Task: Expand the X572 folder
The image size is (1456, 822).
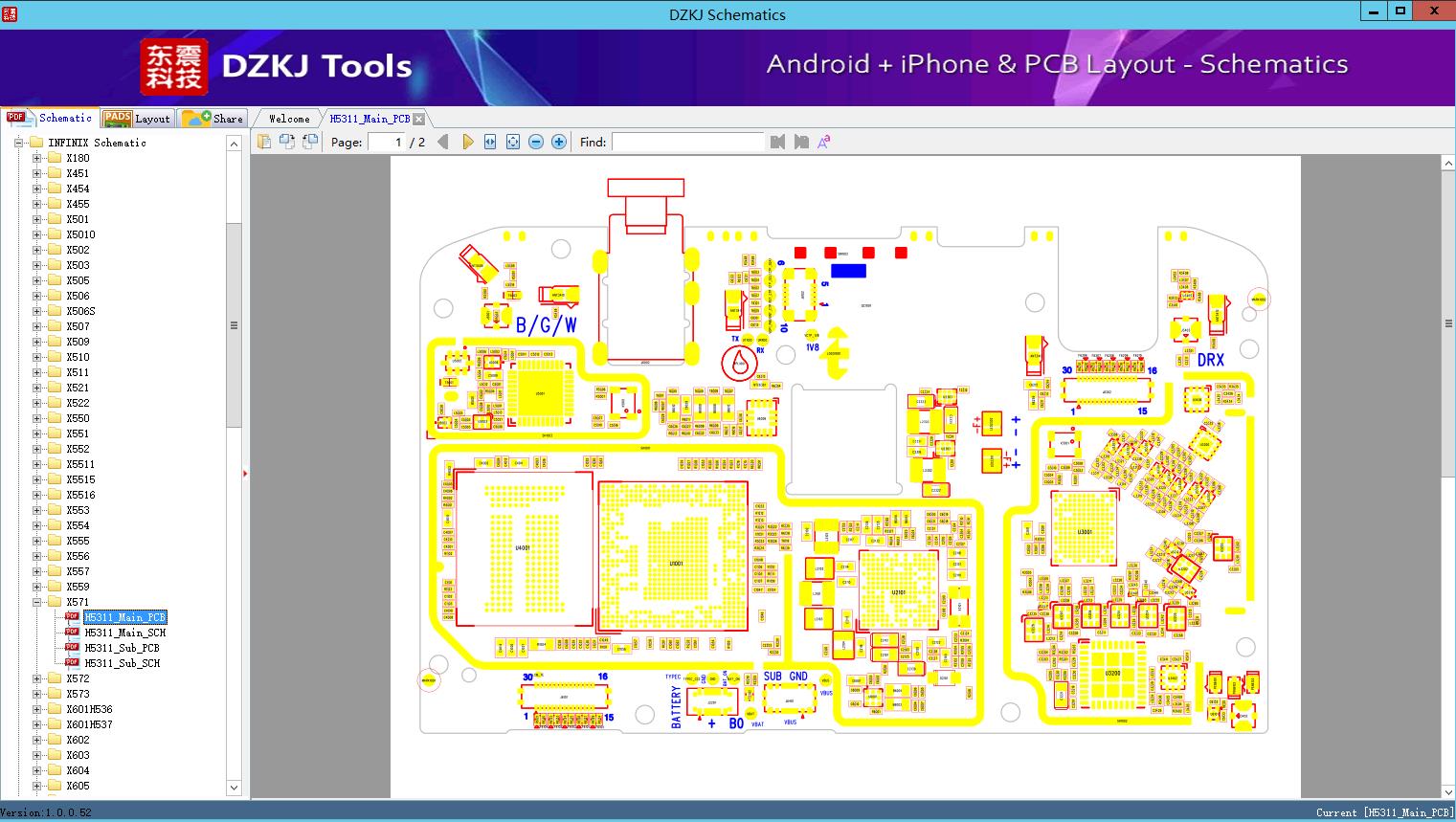Action: (x=36, y=678)
